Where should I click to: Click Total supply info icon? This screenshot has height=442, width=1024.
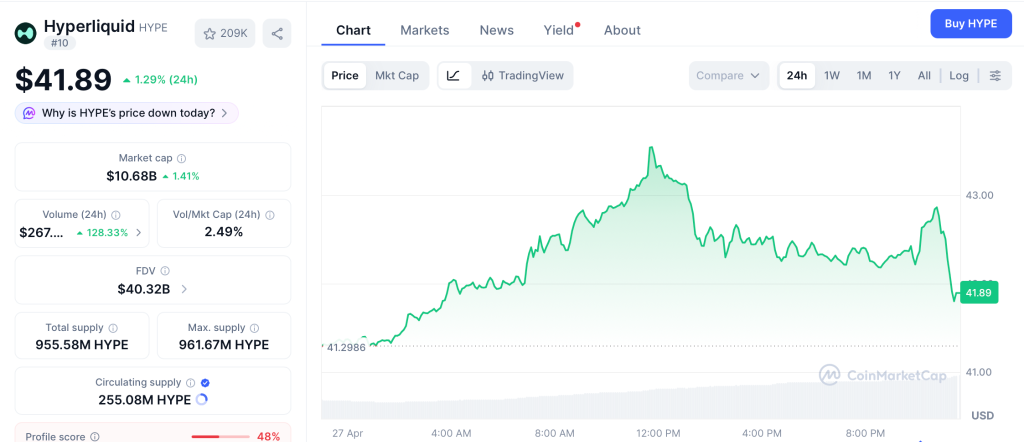[x=113, y=328]
